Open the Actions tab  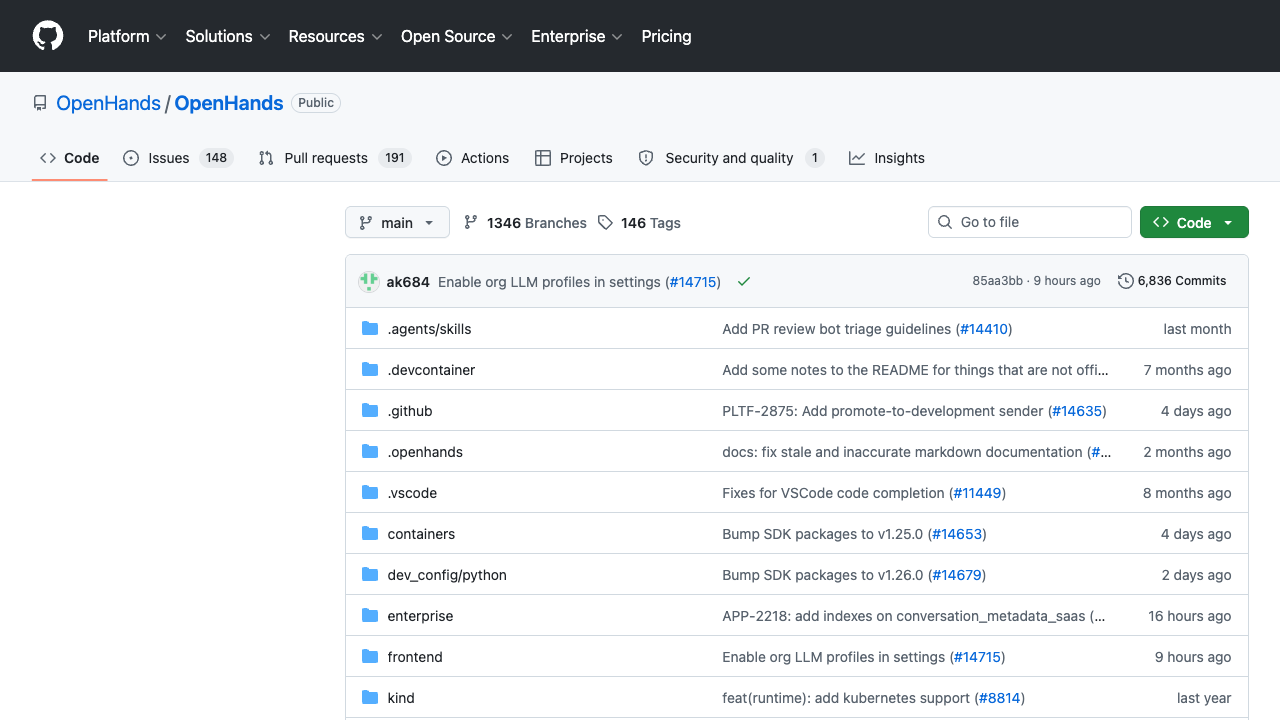click(x=473, y=158)
